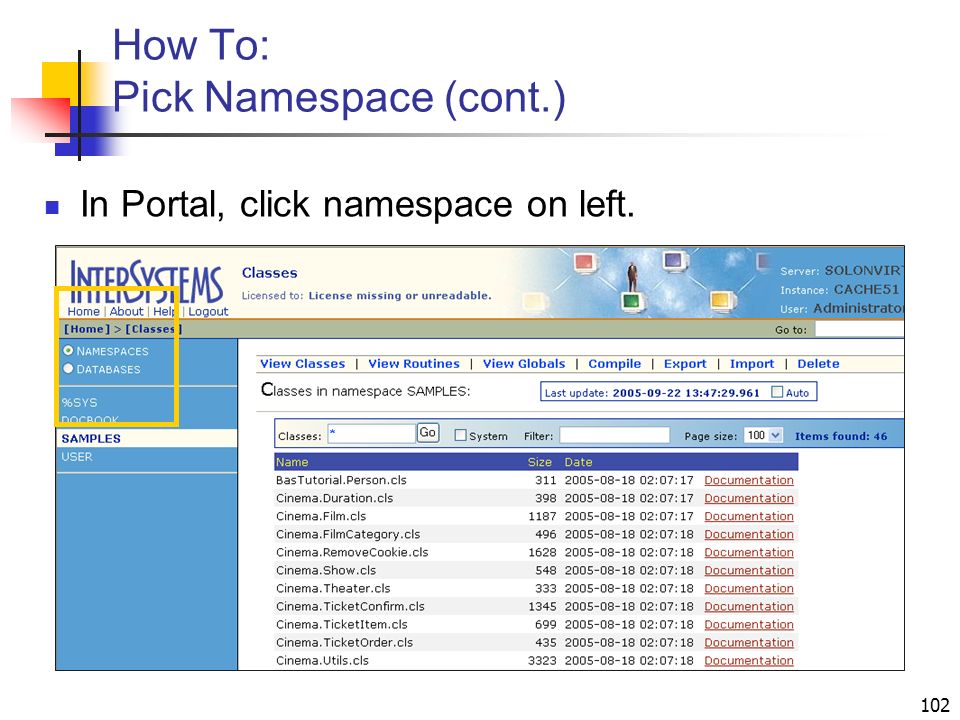Screen dimensions: 960x720
Task: Open Documentation for Cinema.Utils.cls
Action: [x=749, y=661]
